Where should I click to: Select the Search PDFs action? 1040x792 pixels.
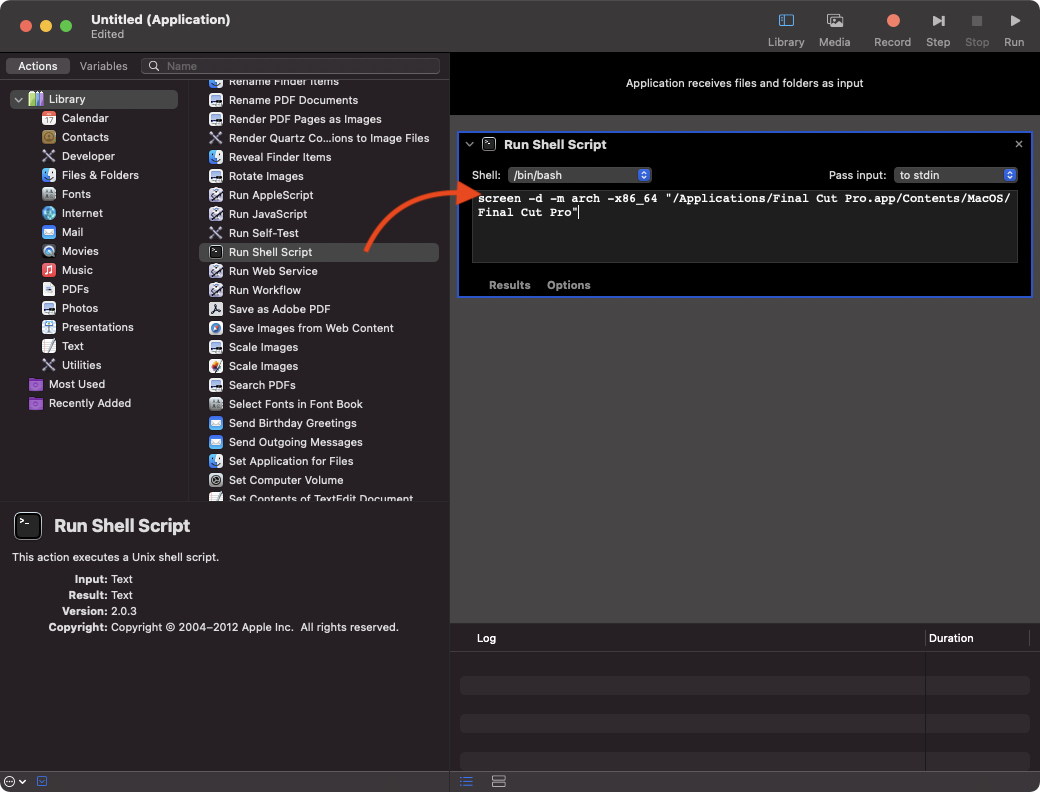(262, 385)
